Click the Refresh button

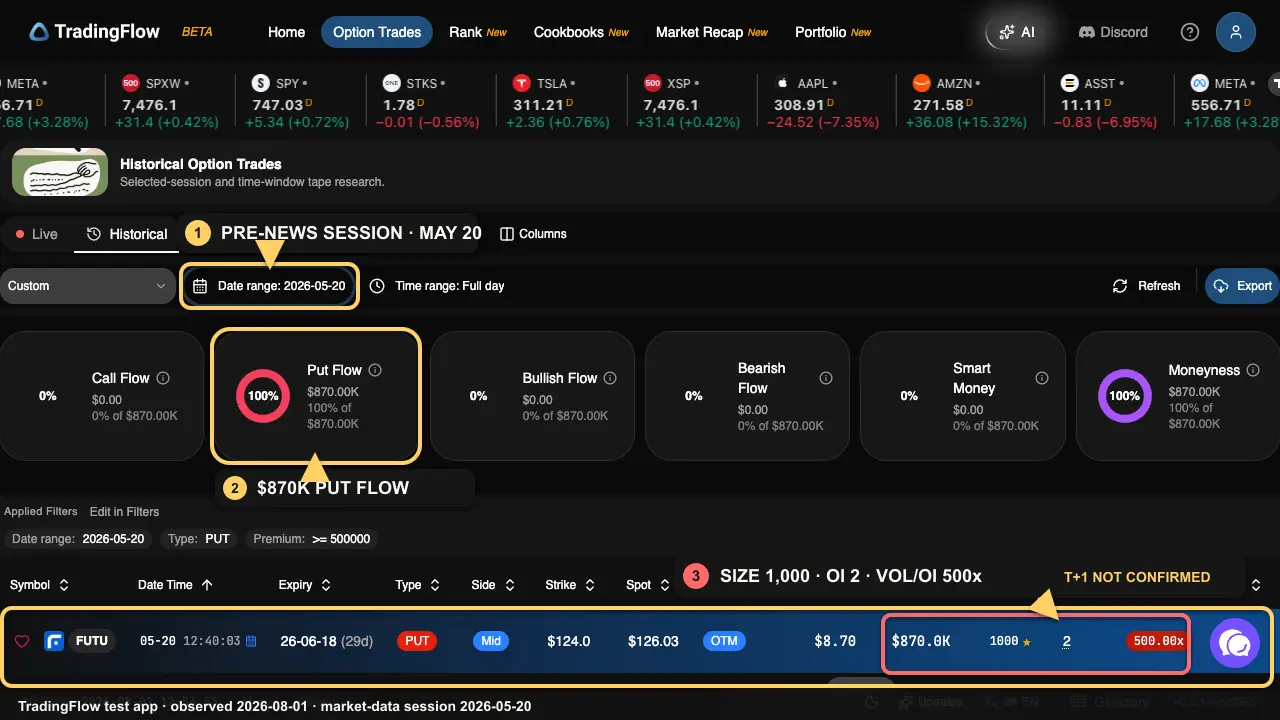coord(1147,286)
